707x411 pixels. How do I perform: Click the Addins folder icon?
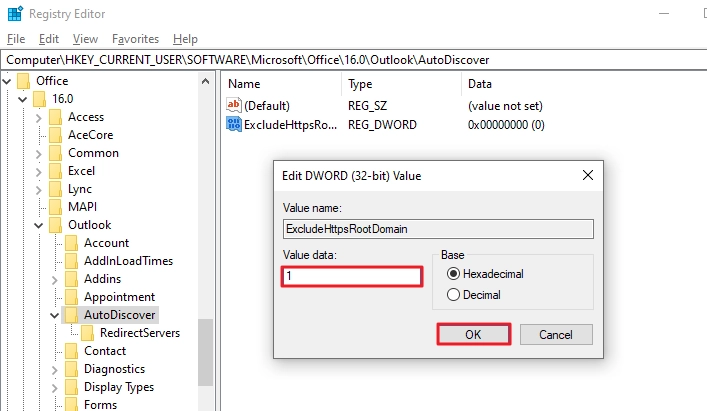point(72,279)
